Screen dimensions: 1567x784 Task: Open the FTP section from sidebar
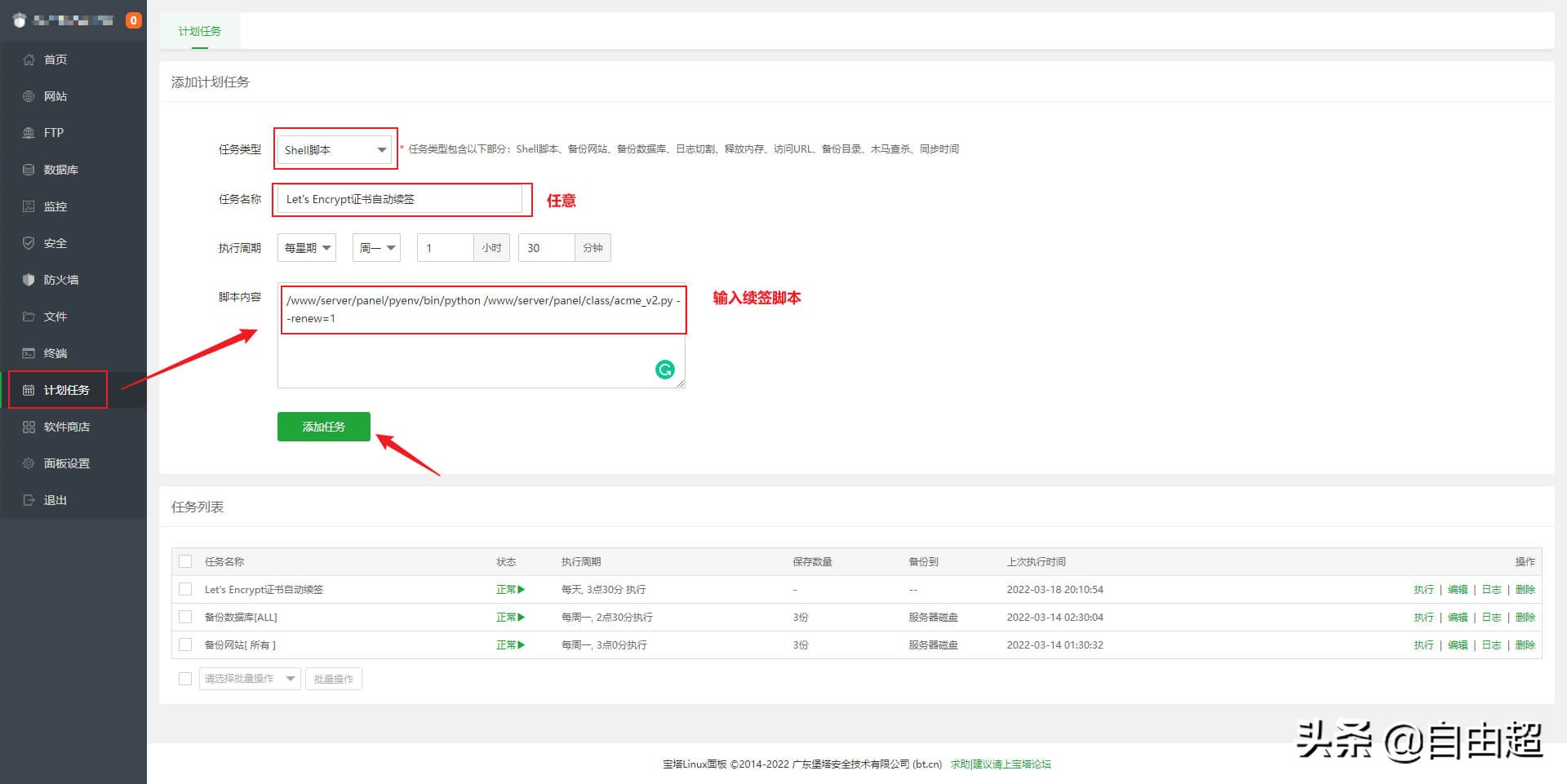coord(52,132)
